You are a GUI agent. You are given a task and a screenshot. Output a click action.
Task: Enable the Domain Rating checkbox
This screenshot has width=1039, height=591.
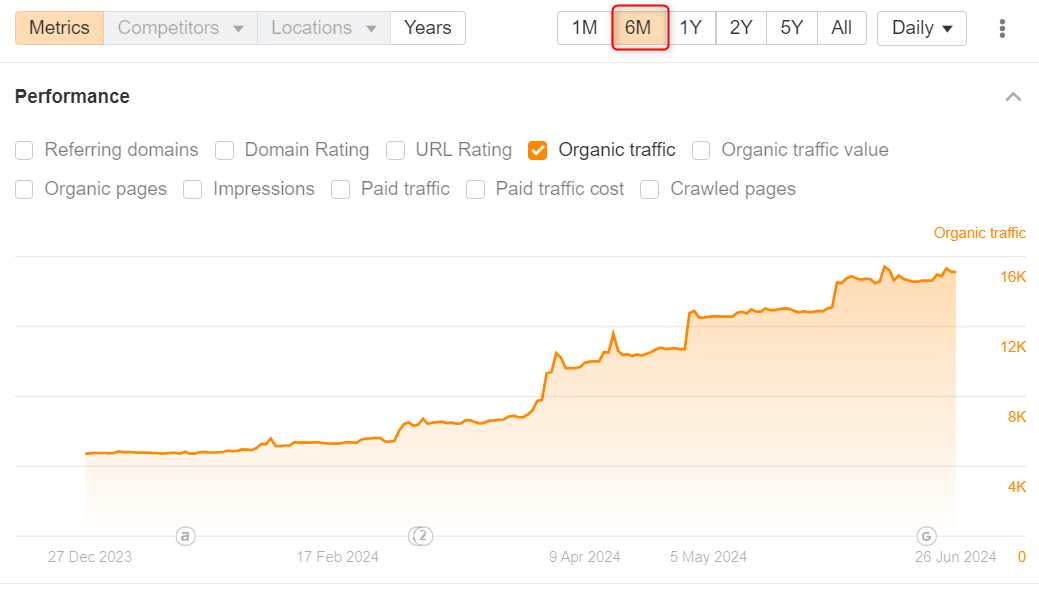pos(225,150)
